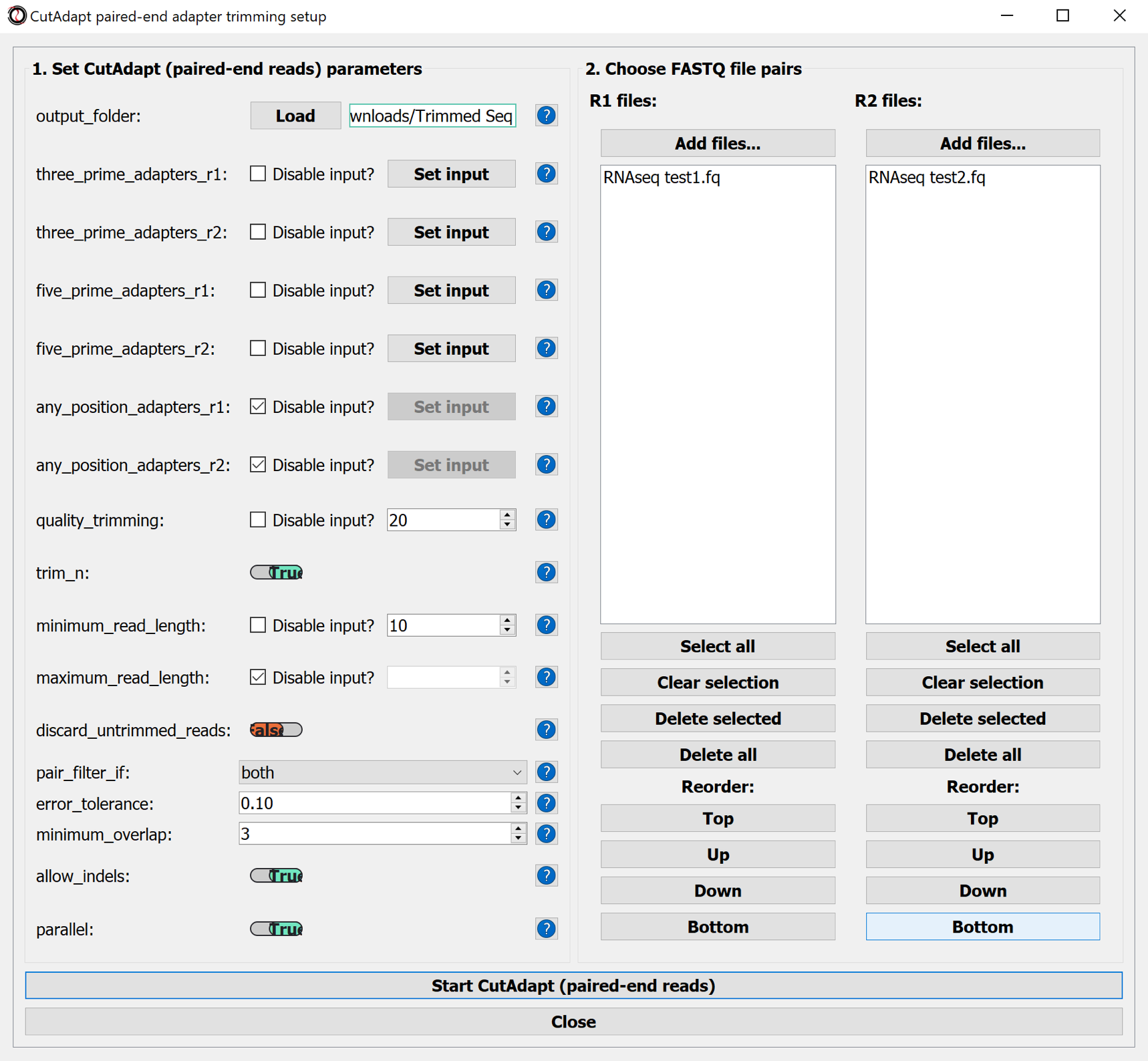Select RNAseq test2.fq in R2 list
Viewport: 1148px width, 1061px height.
[x=927, y=178]
